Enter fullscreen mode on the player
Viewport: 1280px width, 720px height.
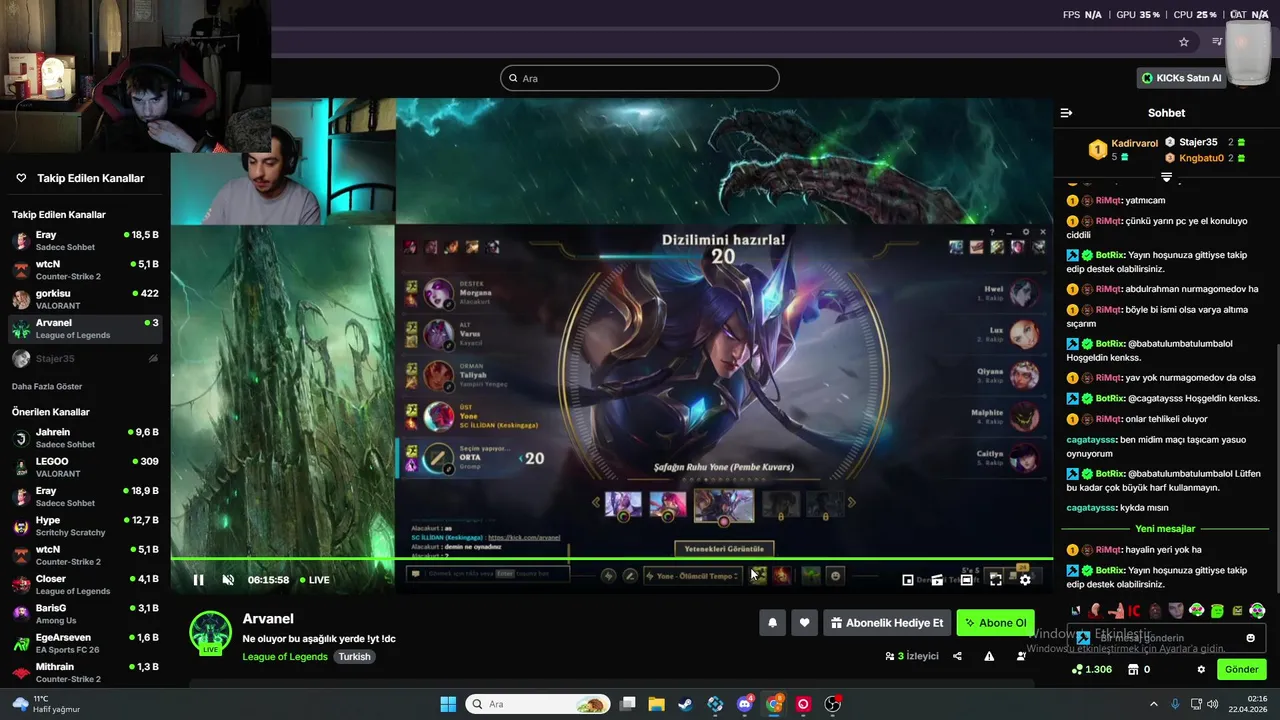click(x=996, y=580)
